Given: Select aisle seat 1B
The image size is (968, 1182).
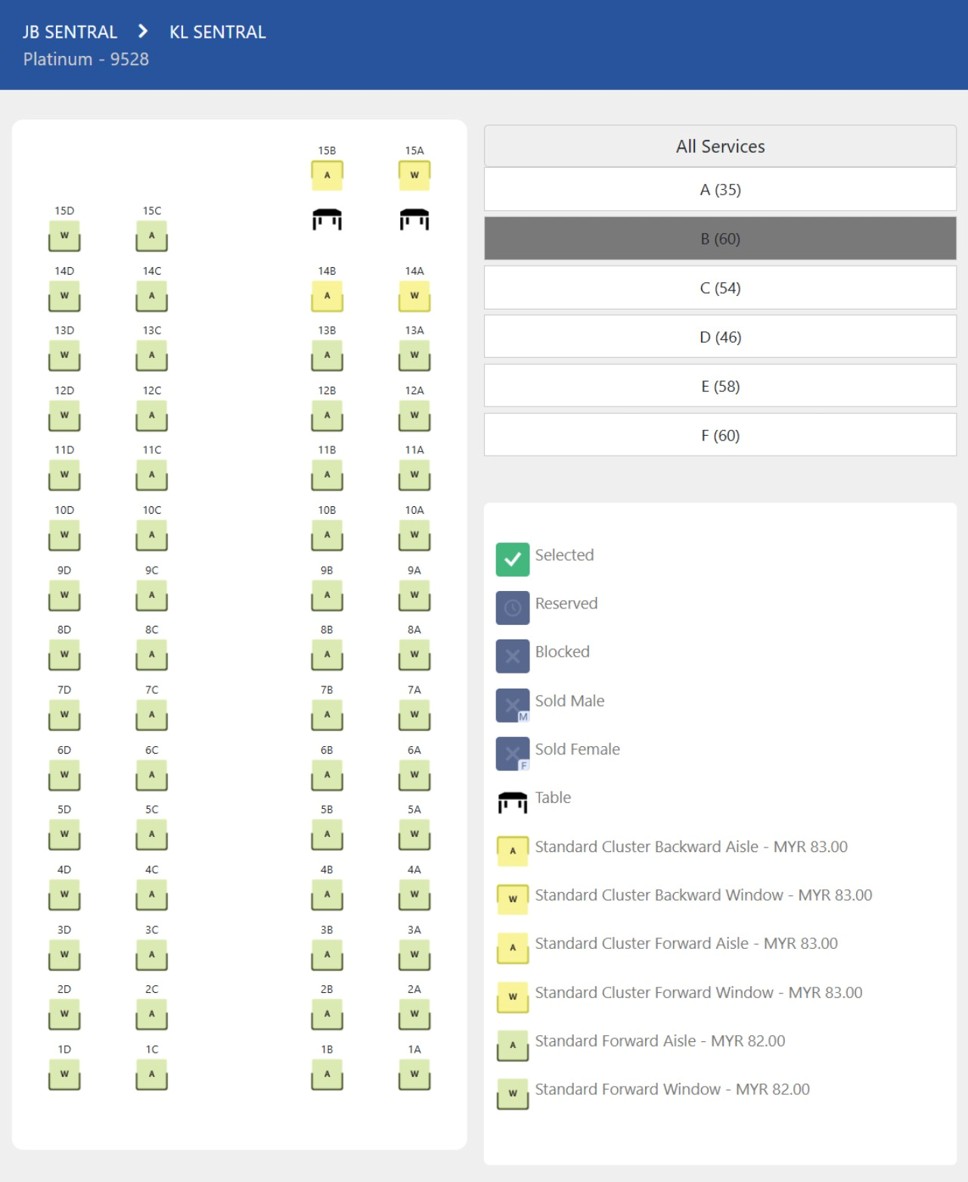Looking at the screenshot, I should 327,1074.
